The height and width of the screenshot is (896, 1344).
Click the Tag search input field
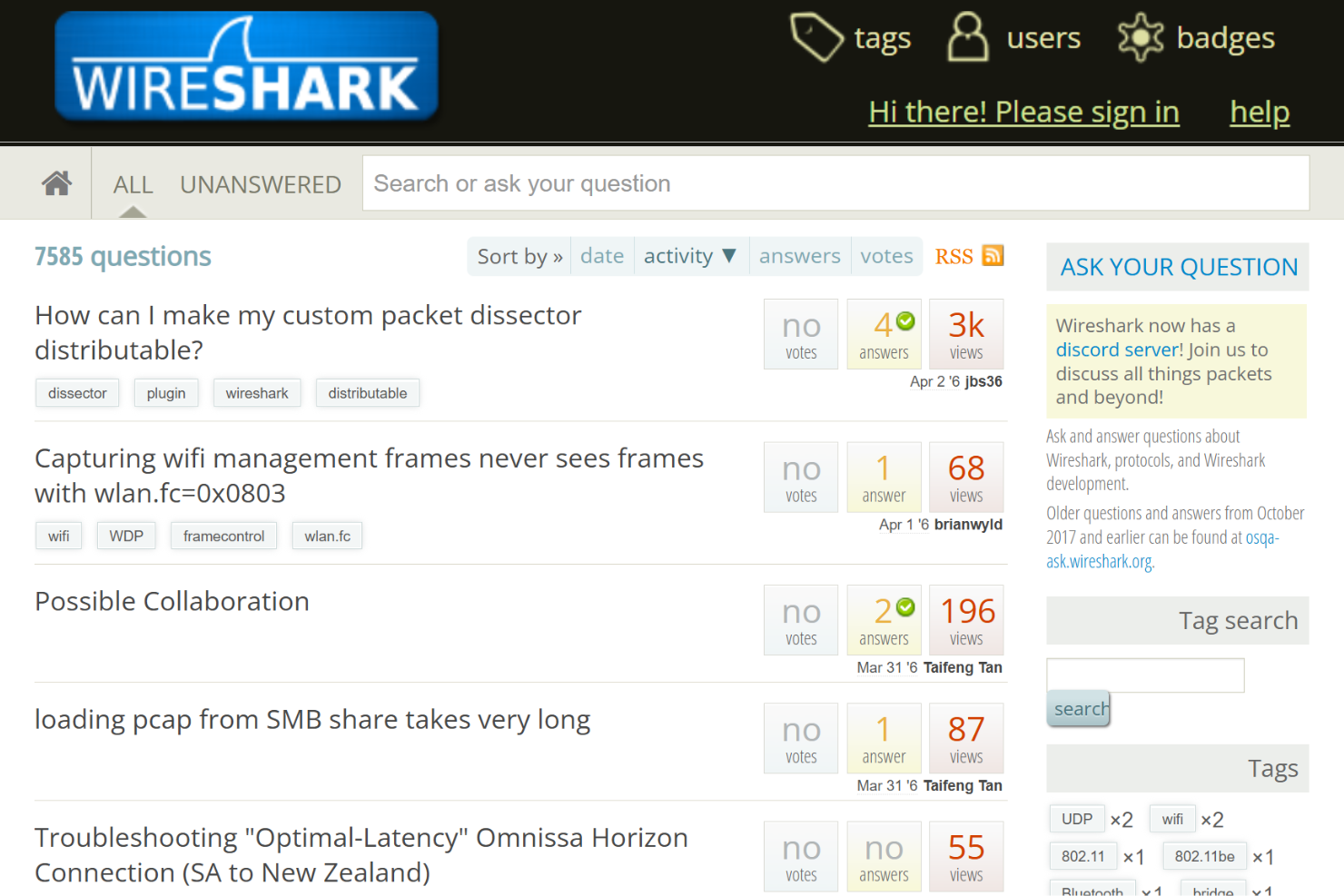pos(1145,675)
